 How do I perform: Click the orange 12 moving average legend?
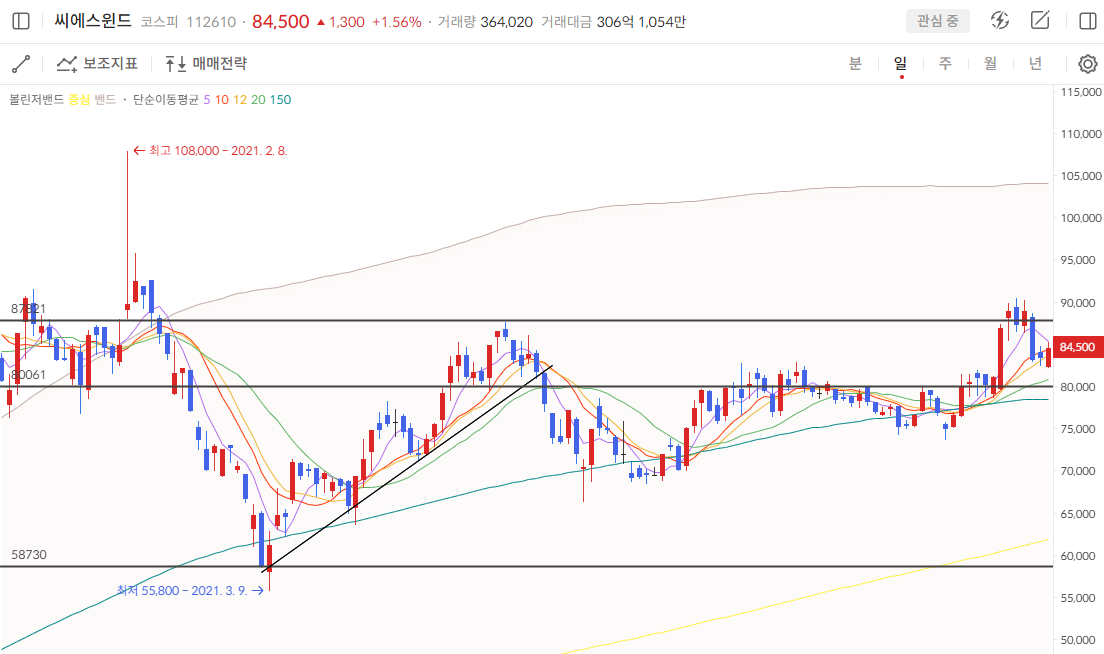pos(240,100)
